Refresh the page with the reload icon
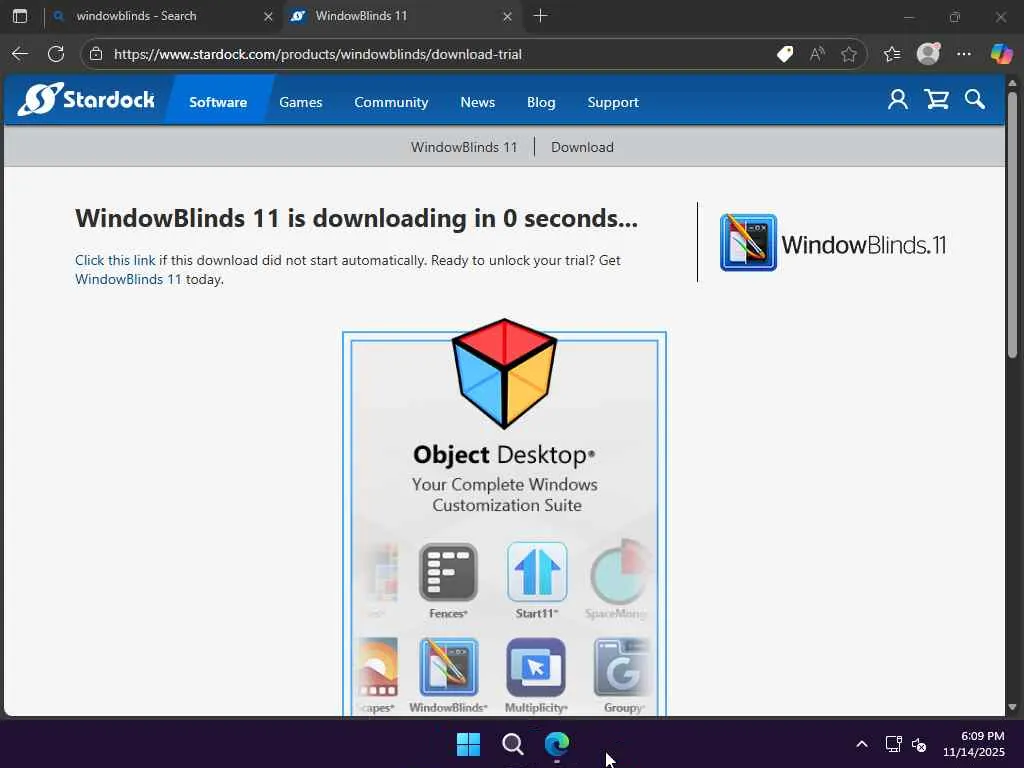The image size is (1024, 768). [x=56, y=54]
